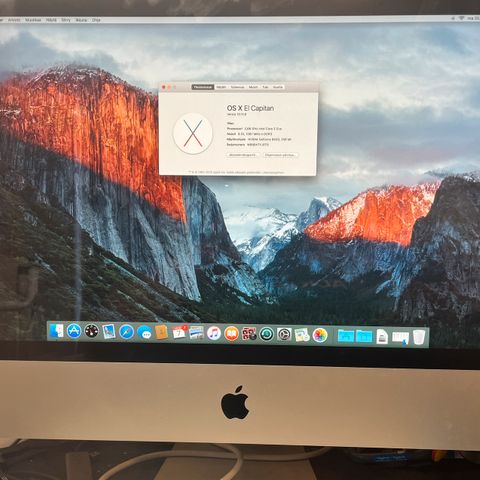Open Calendar from the dock
Image resolution: width=480 pixels, height=480 pixels.
pos(179,333)
